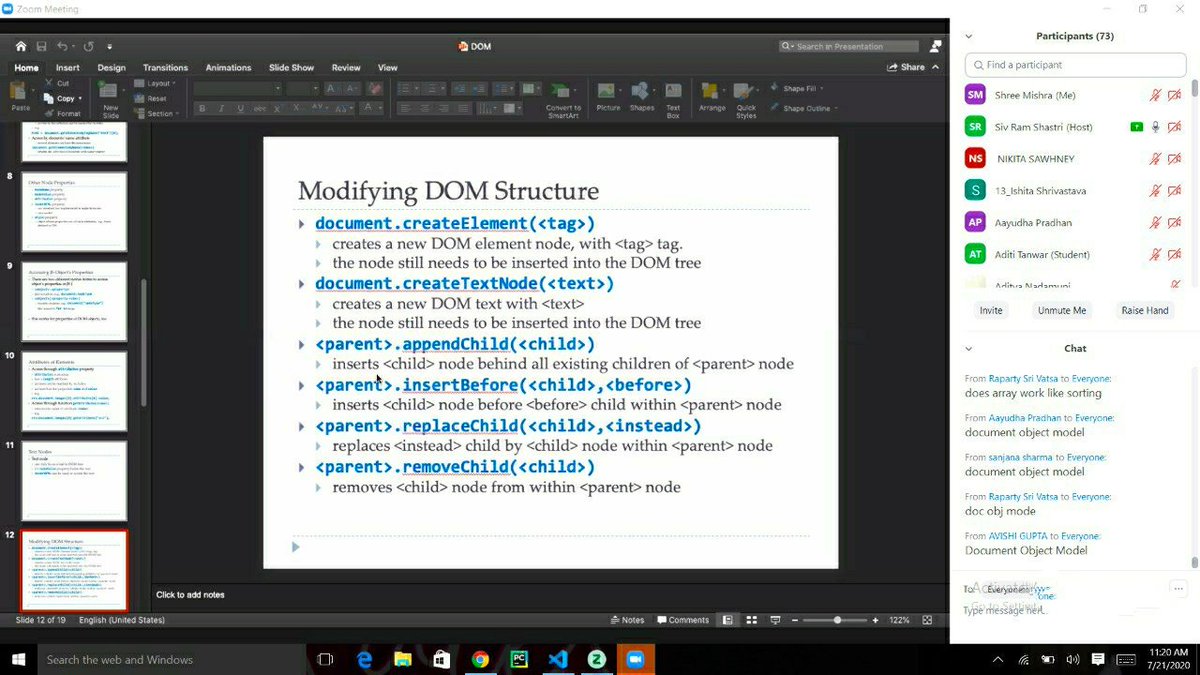
Task: Click the Invite button in participants panel
Action: [x=990, y=310]
